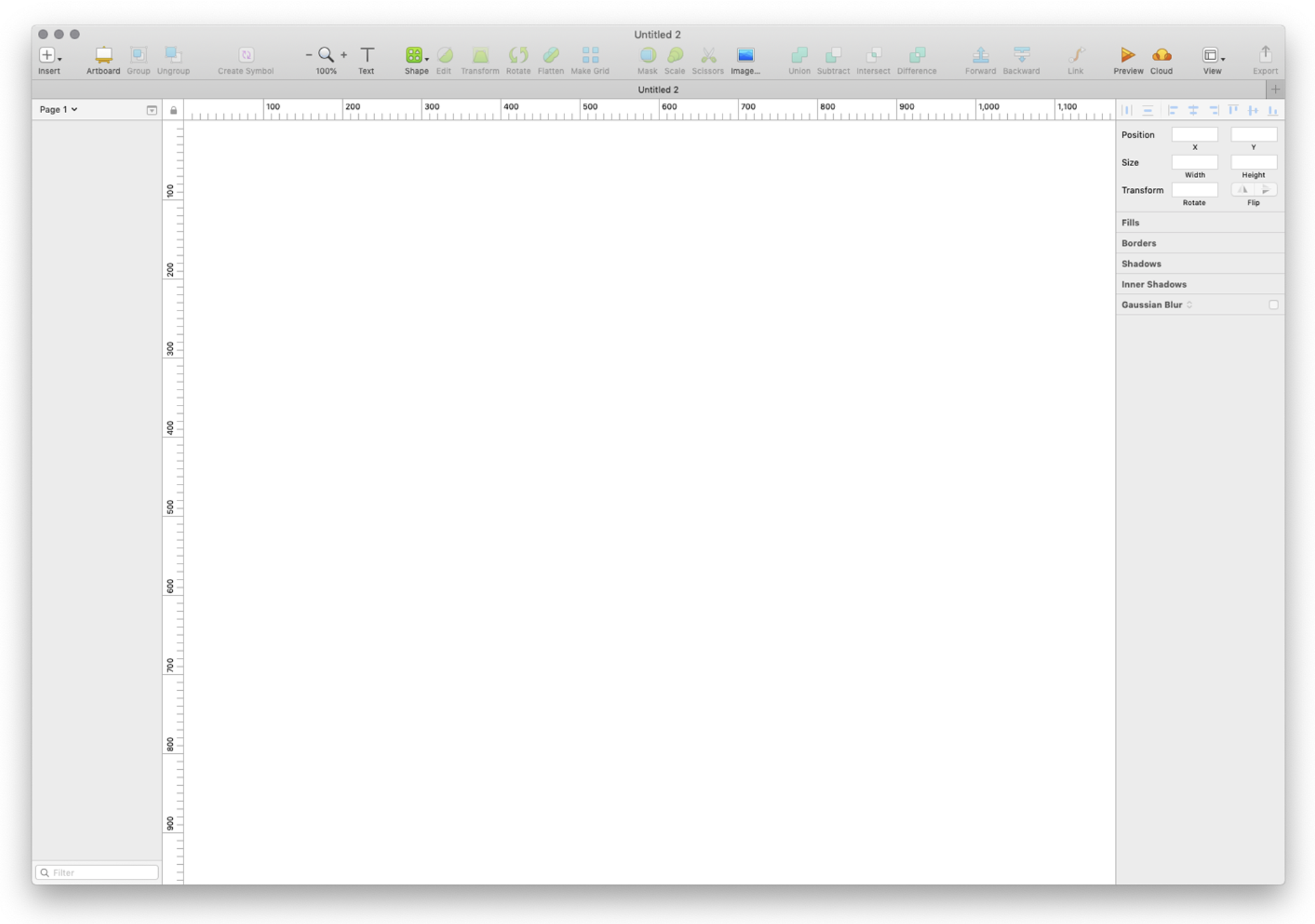Align right edges in inspector

tap(1214, 110)
